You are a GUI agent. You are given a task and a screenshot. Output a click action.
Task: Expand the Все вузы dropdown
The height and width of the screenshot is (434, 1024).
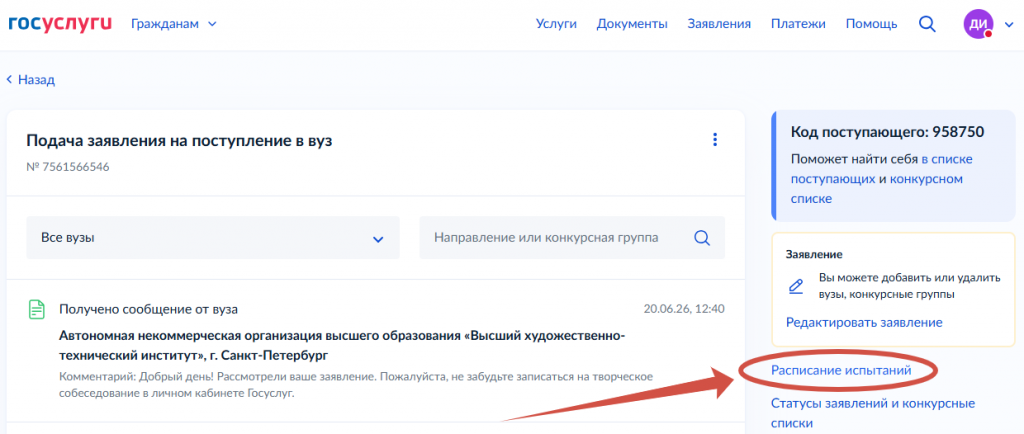213,238
